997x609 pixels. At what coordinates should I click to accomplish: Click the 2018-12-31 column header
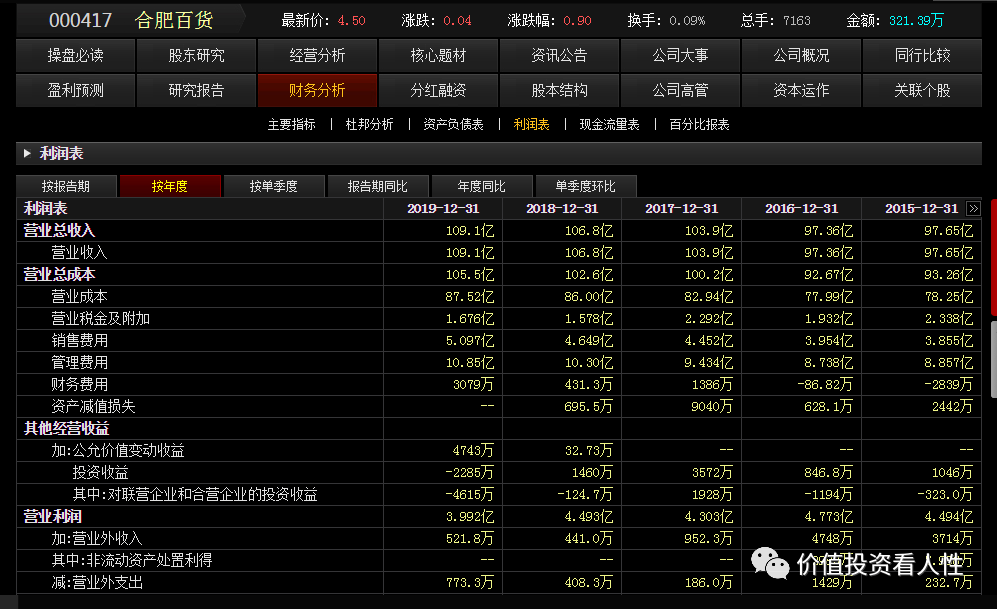pos(562,209)
